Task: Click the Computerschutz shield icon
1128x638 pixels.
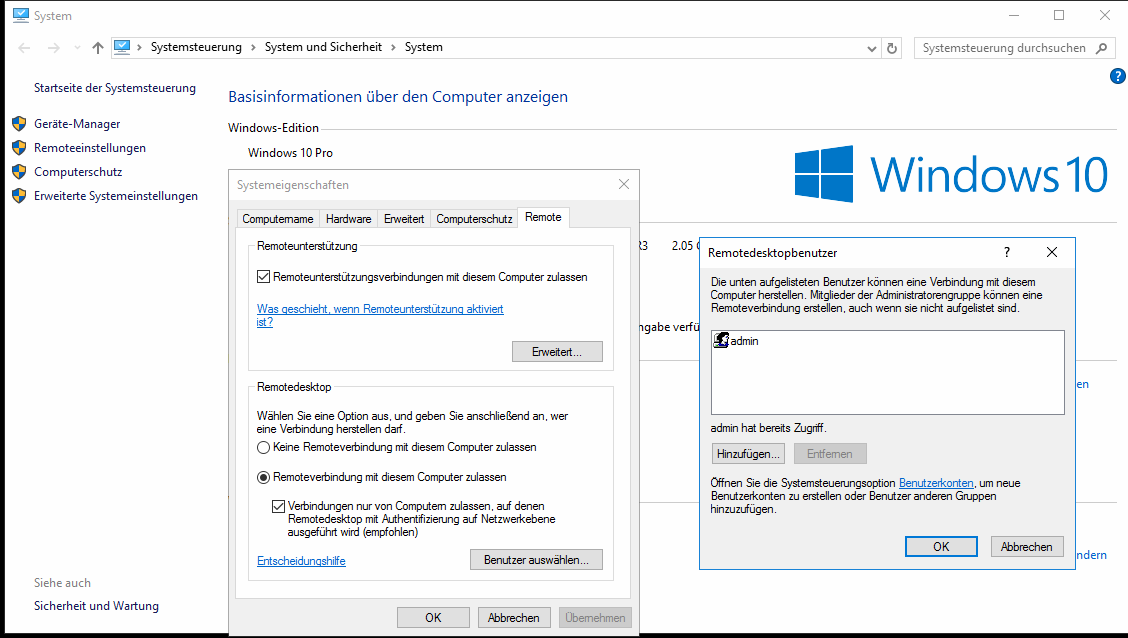Action: tap(19, 172)
